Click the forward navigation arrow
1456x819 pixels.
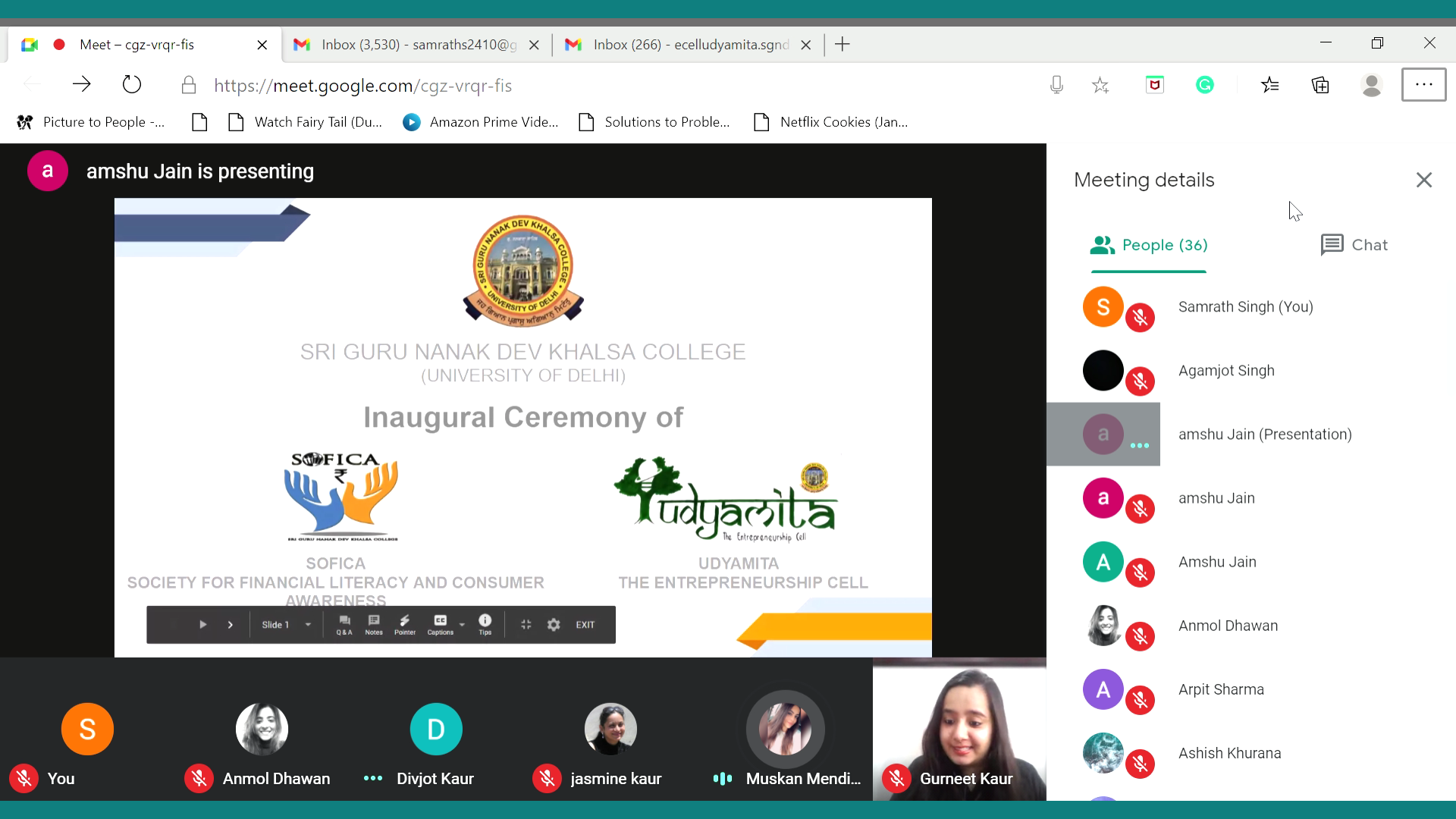coord(81,85)
